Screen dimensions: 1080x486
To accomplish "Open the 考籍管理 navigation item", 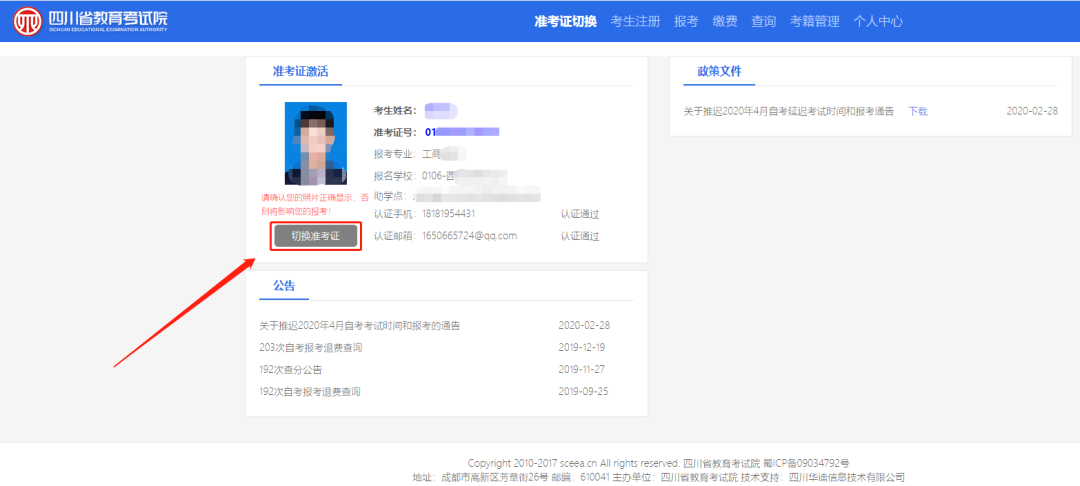I will coord(814,21).
